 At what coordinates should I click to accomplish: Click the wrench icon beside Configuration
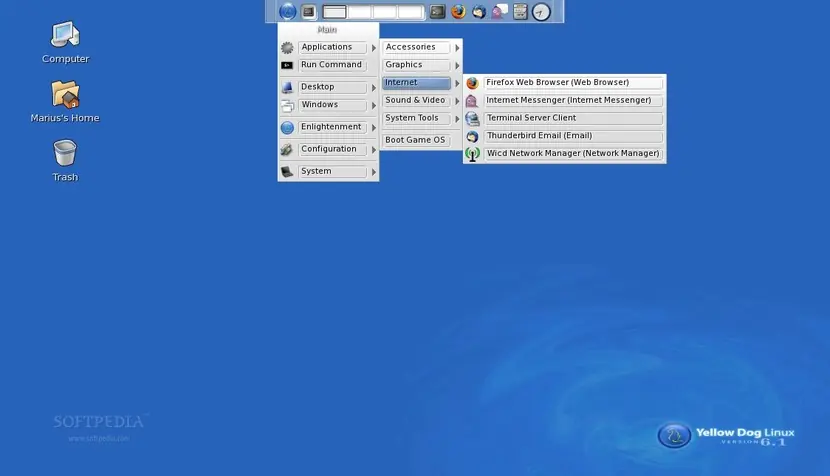[287, 150]
